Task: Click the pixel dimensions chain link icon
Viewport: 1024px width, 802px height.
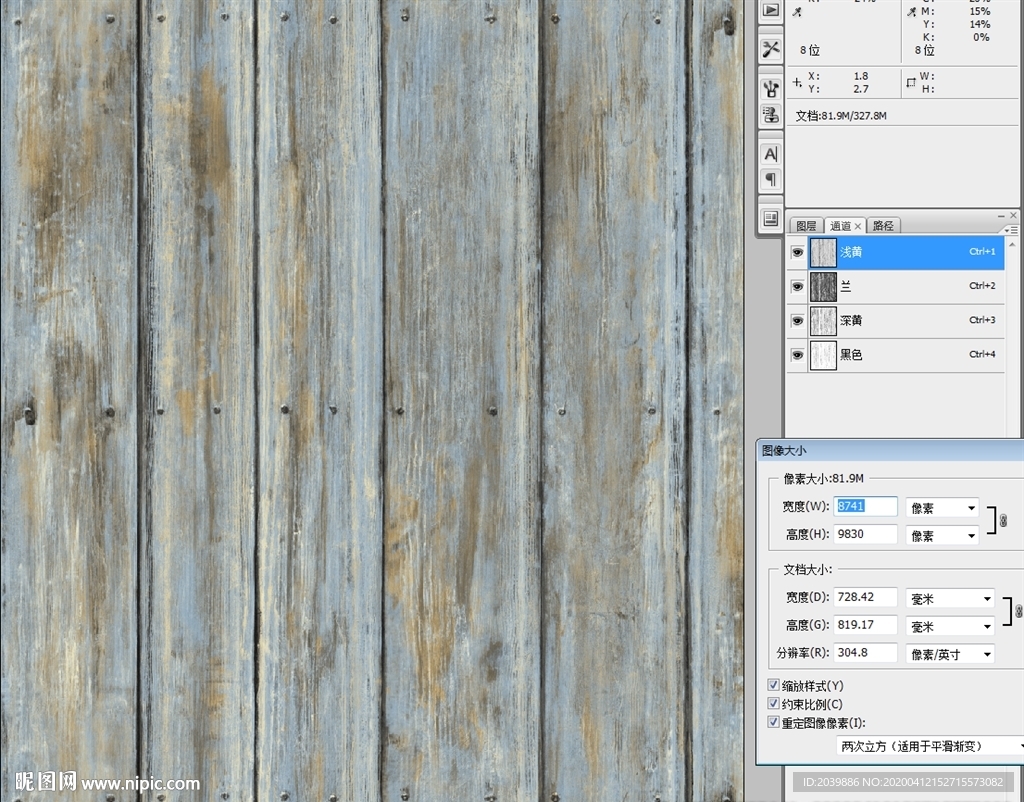Action: (1003, 521)
